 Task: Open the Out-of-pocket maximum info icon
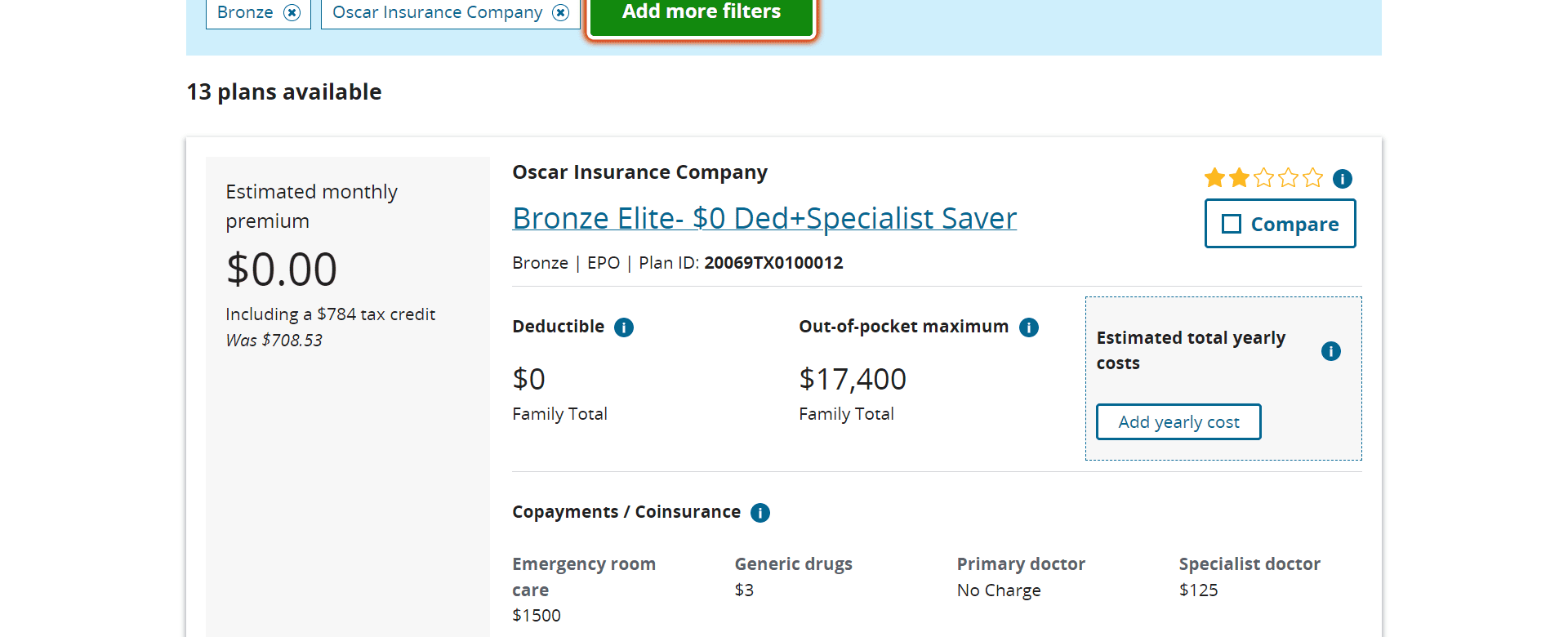[1029, 327]
